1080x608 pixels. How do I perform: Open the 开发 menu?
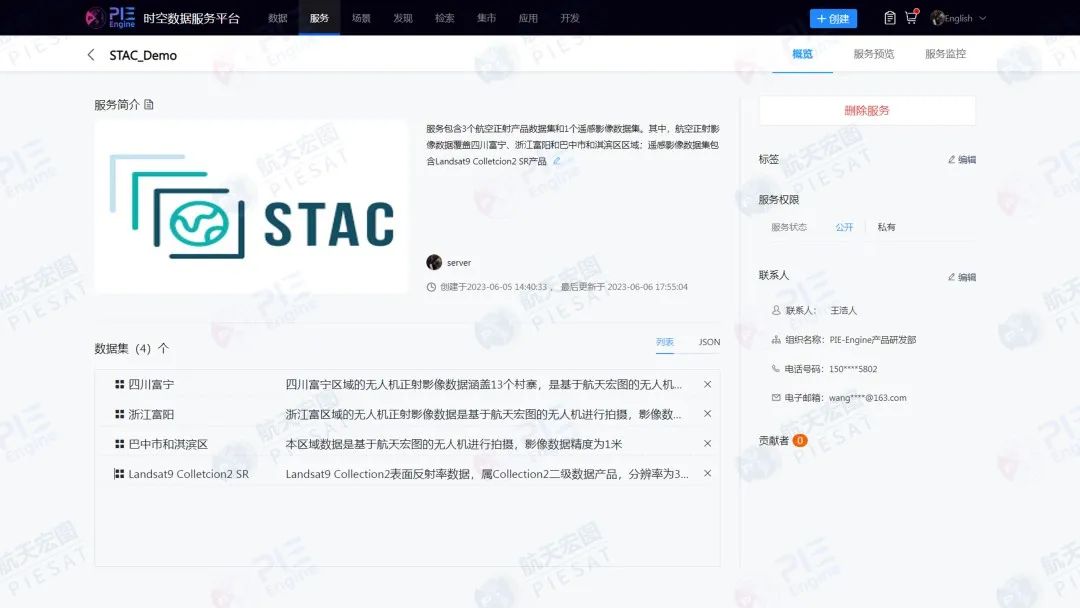(570, 18)
